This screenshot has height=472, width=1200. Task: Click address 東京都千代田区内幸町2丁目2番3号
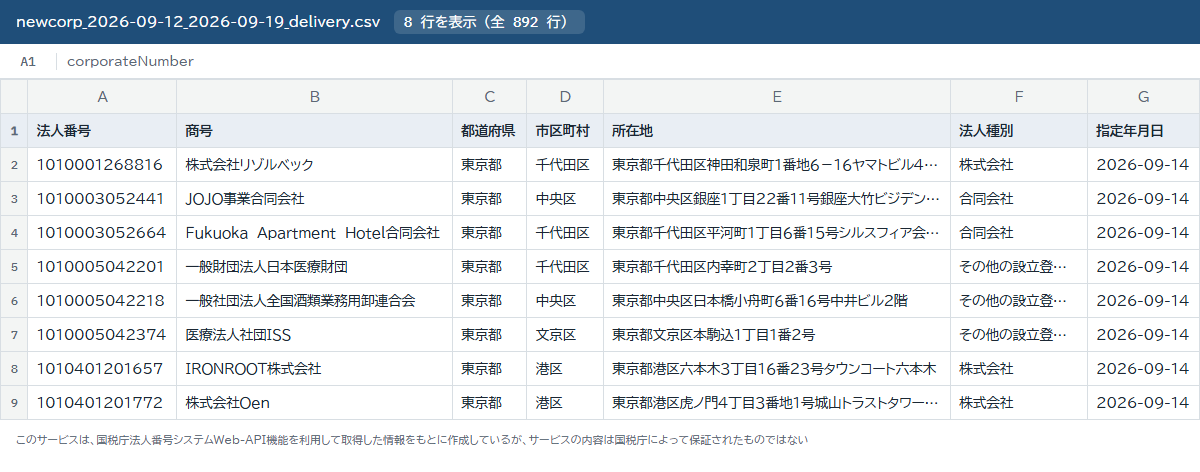pos(777,267)
